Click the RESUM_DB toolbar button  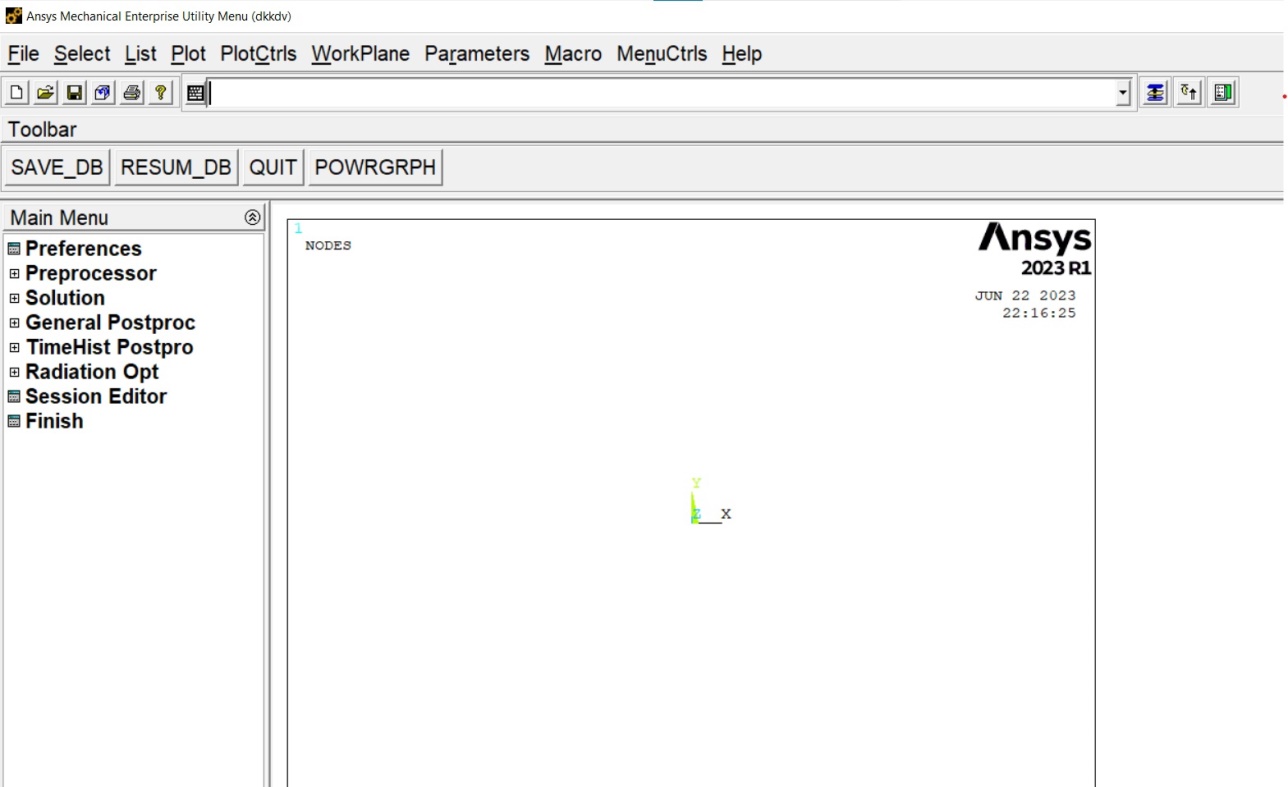176,167
